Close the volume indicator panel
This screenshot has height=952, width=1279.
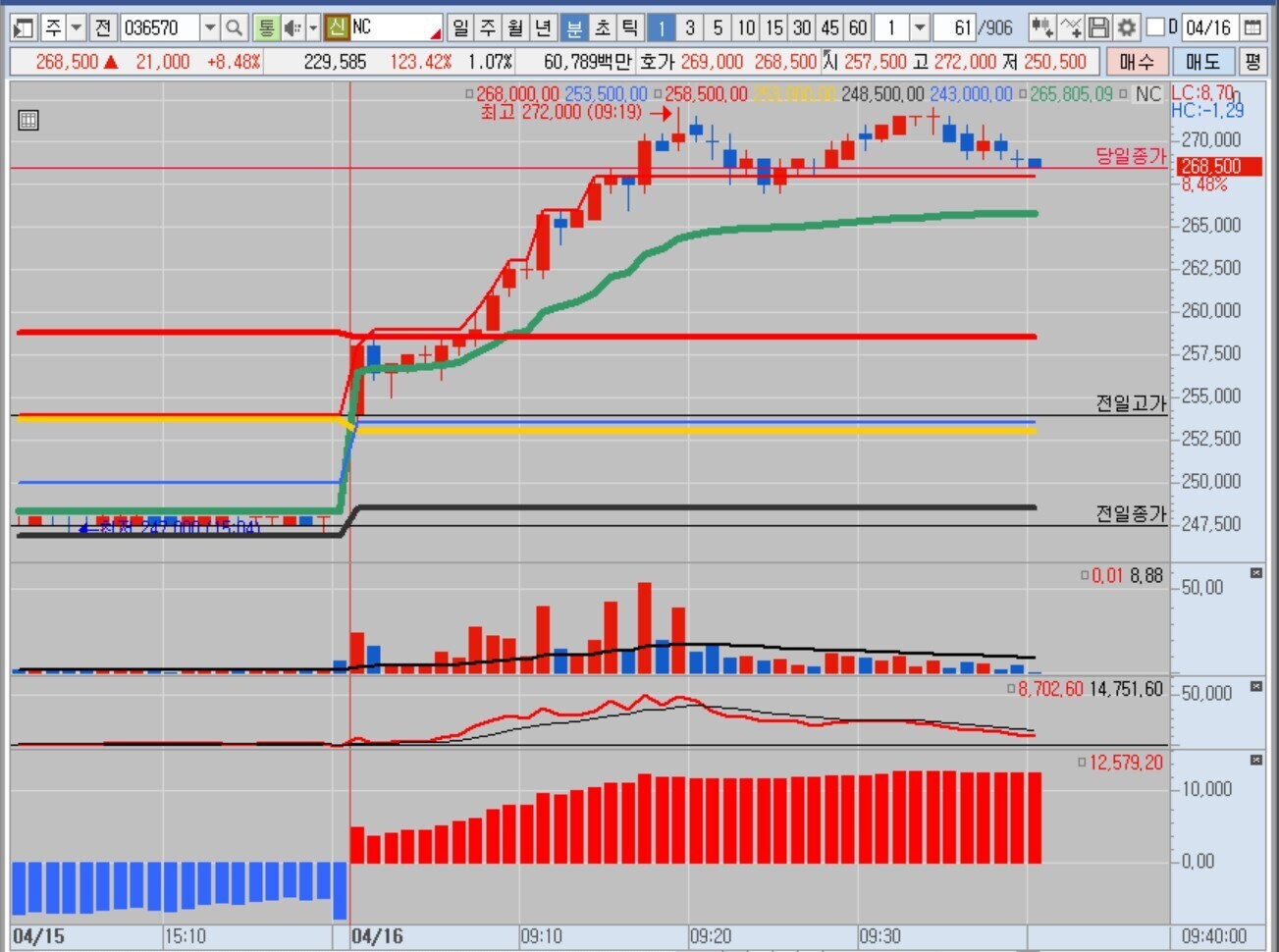pos(1256,572)
